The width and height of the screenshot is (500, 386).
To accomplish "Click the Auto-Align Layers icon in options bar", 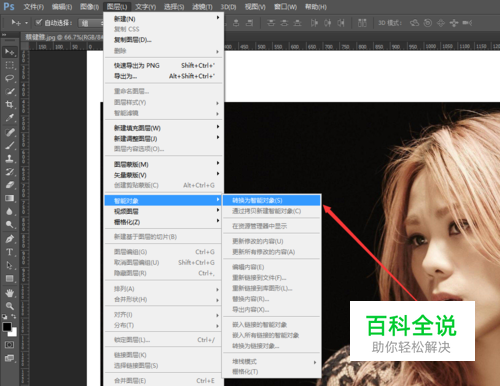I will [x=362, y=23].
